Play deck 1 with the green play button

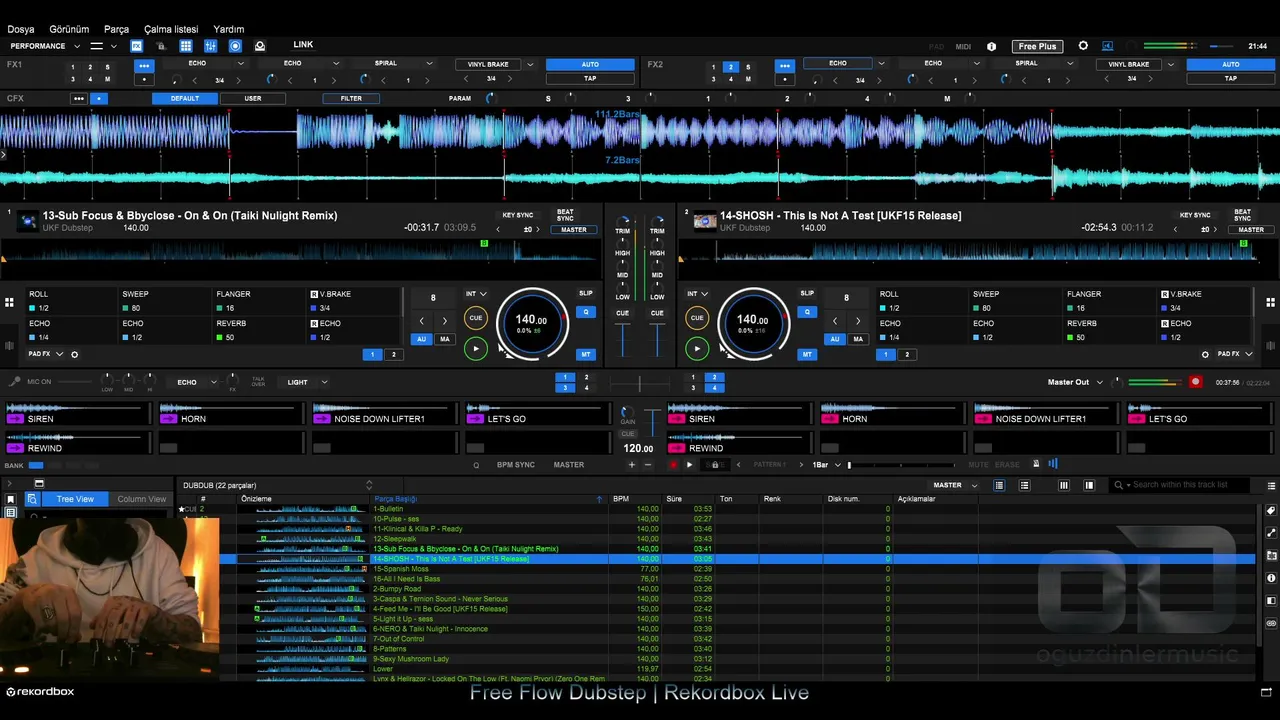(x=476, y=348)
